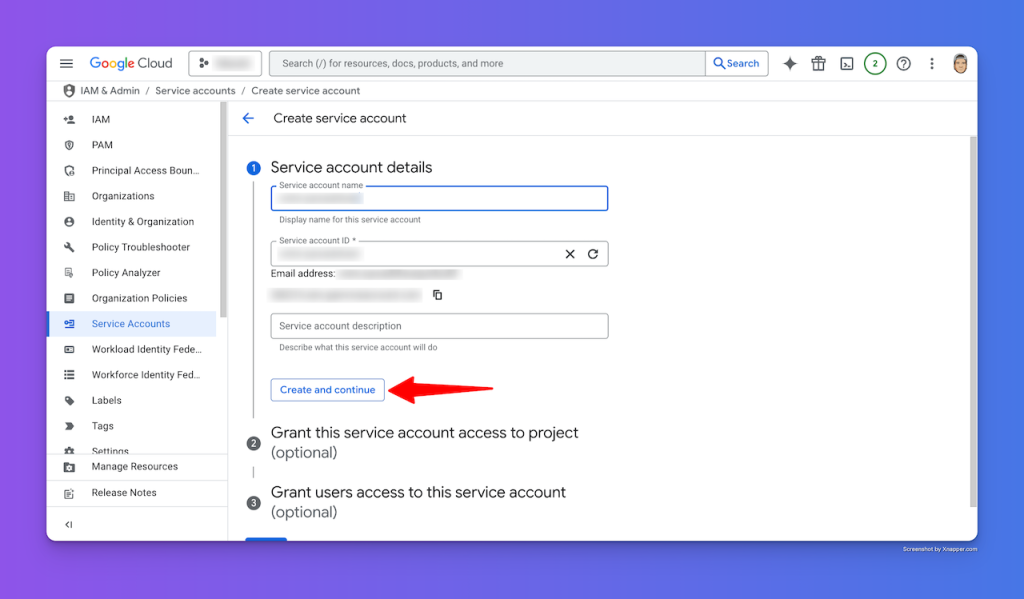Select Service Accounts in the sidebar
The image size is (1024, 599).
[x=131, y=324]
